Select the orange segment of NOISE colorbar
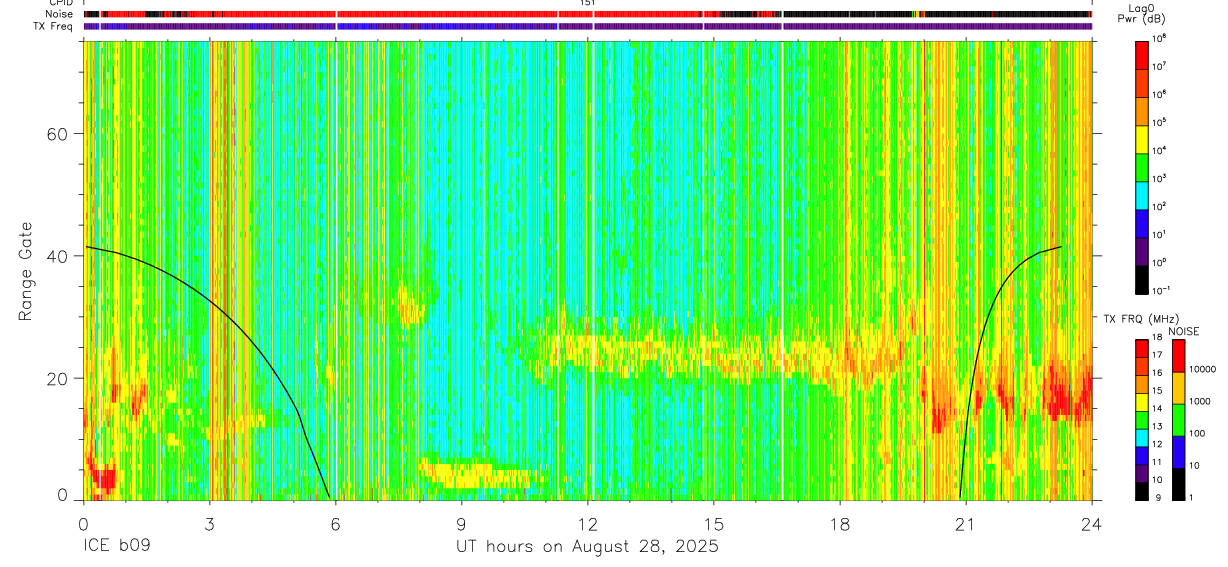Image resolution: width=1228 pixels, height=567 pixels. [x=1178, y=388]
